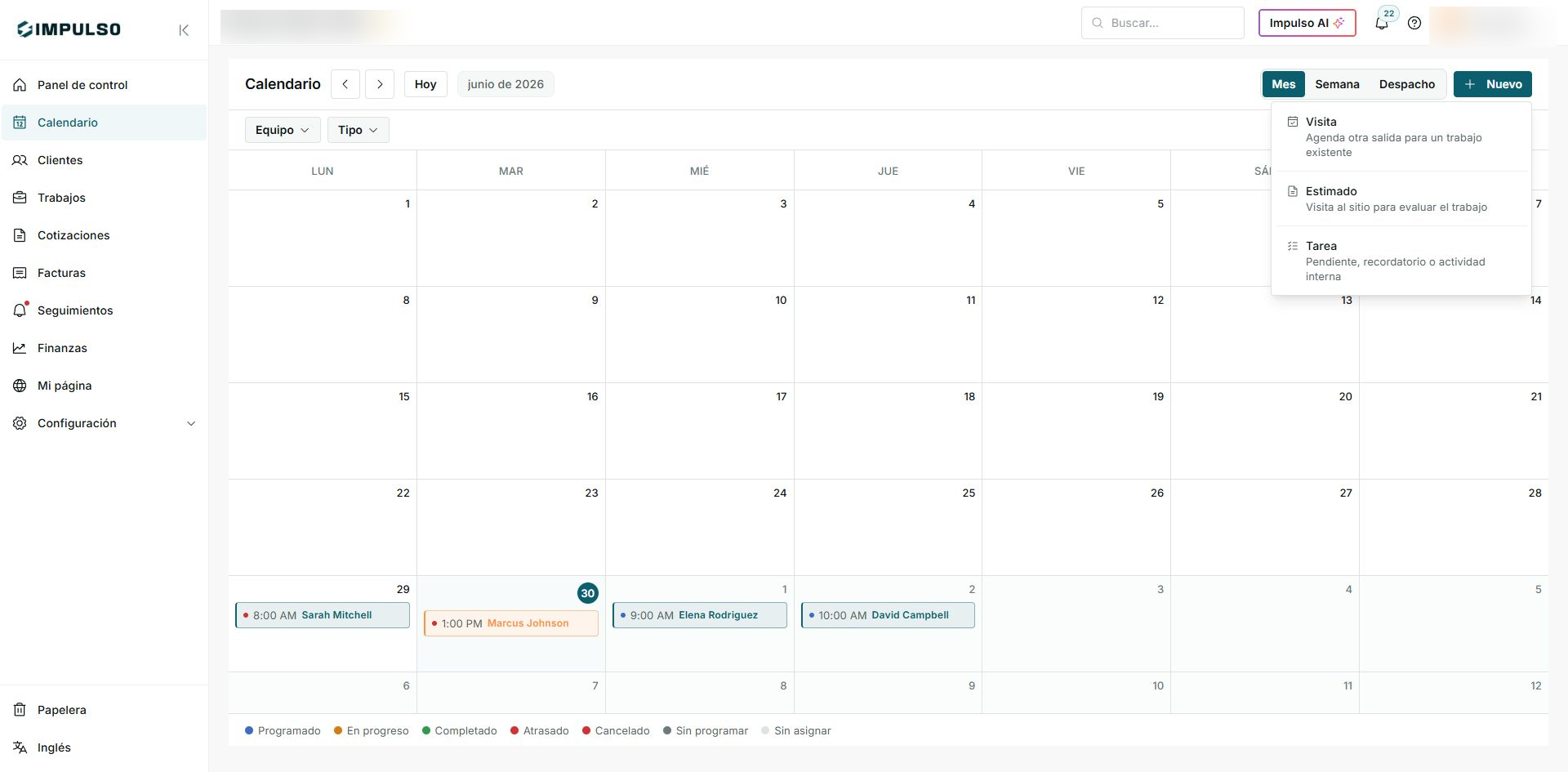The height and width of the screenshot is (772, 1568).
Task: Click the Visita calendar icon in menu
Action: pos(1293,122)
